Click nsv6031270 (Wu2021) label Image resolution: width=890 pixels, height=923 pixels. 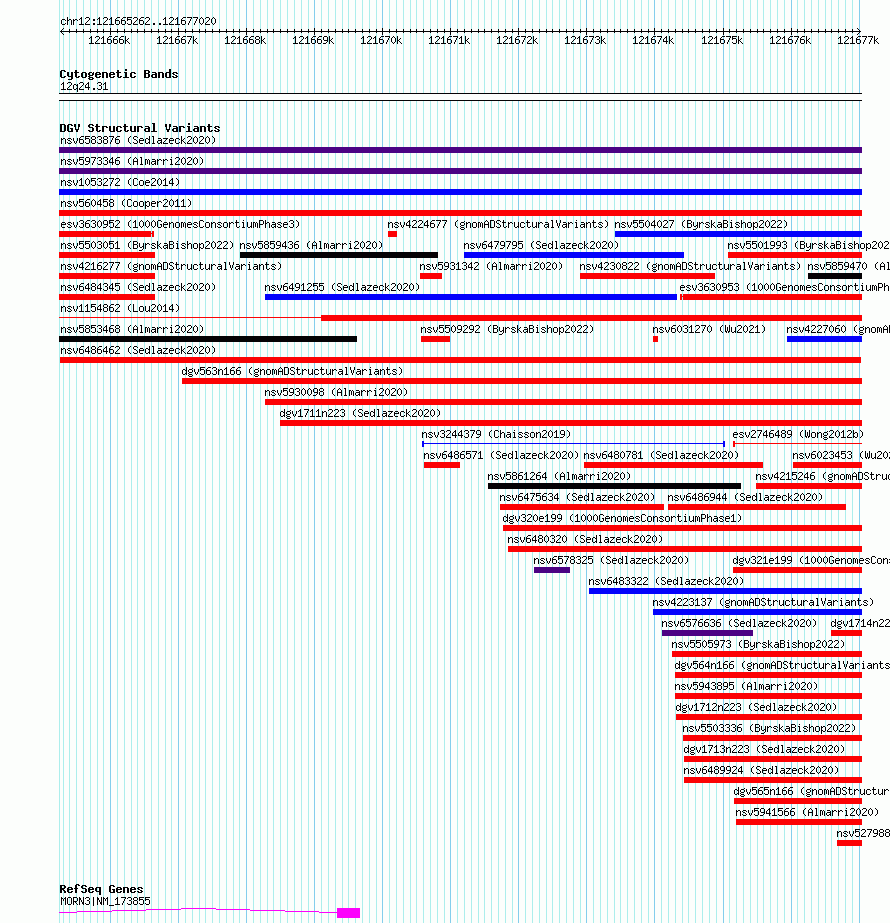coord(709,329)
